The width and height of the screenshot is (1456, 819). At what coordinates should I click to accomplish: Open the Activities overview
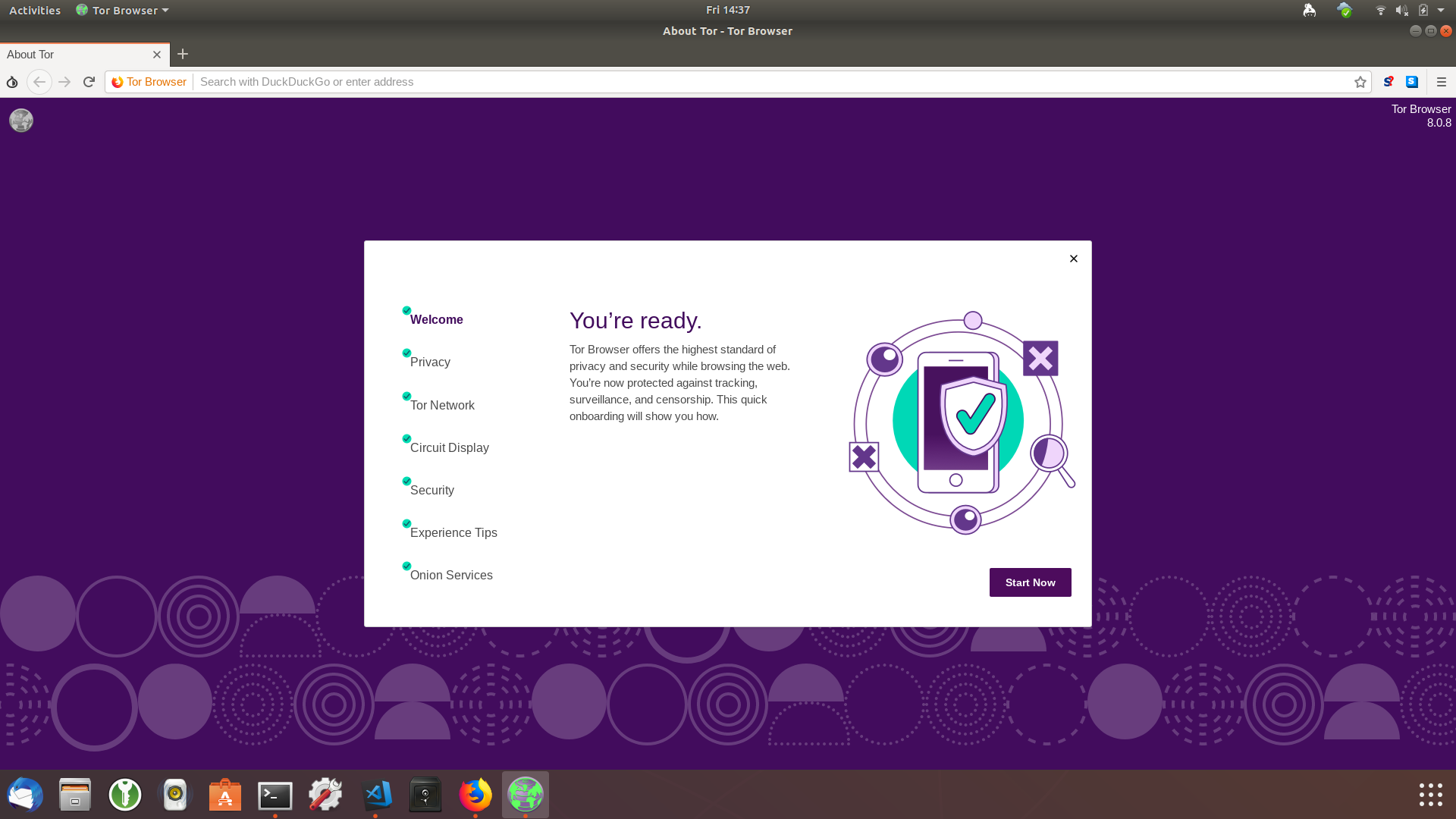pyautogui.click(x=34, y=10)
